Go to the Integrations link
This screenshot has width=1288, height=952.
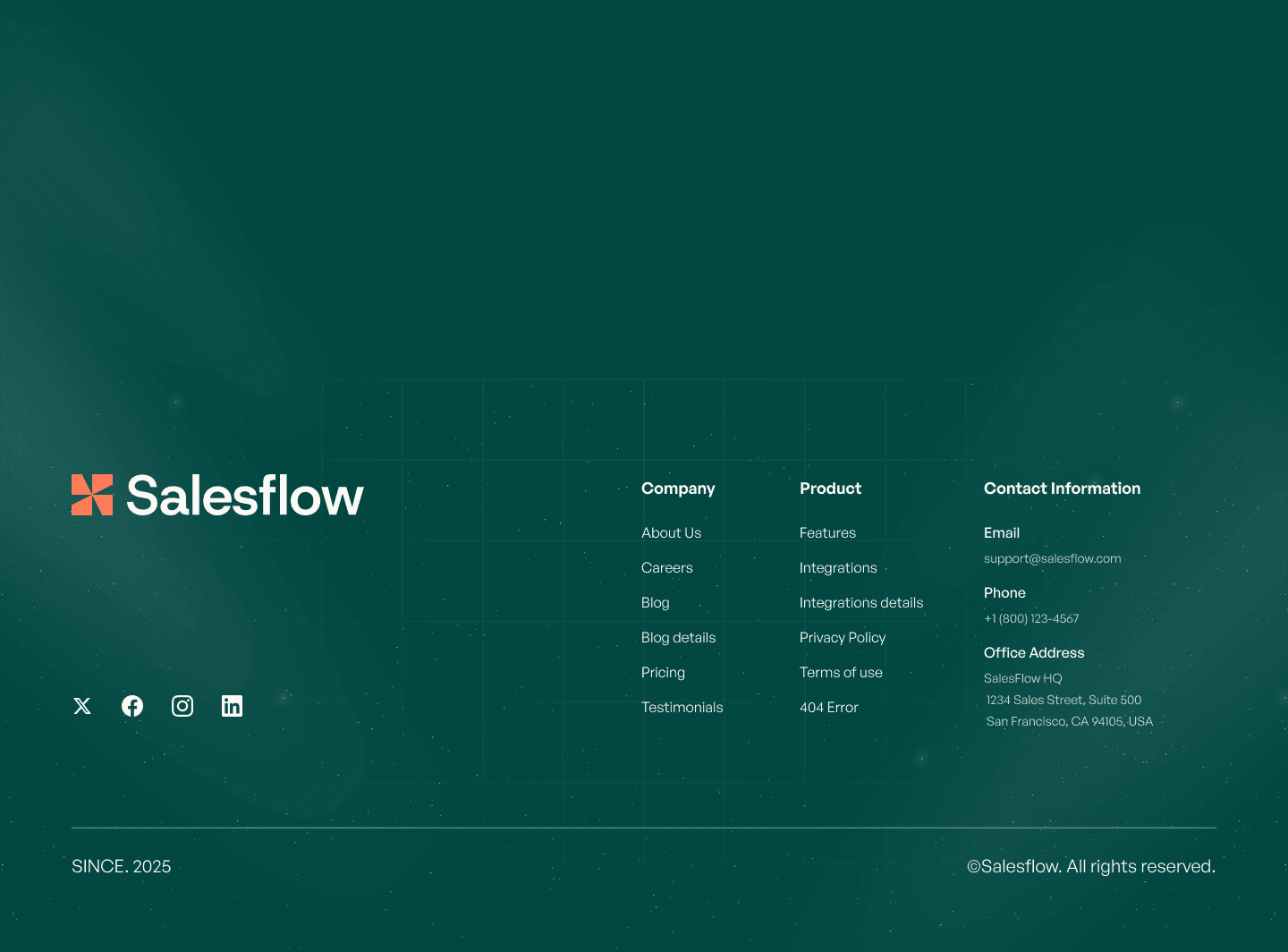838,567
